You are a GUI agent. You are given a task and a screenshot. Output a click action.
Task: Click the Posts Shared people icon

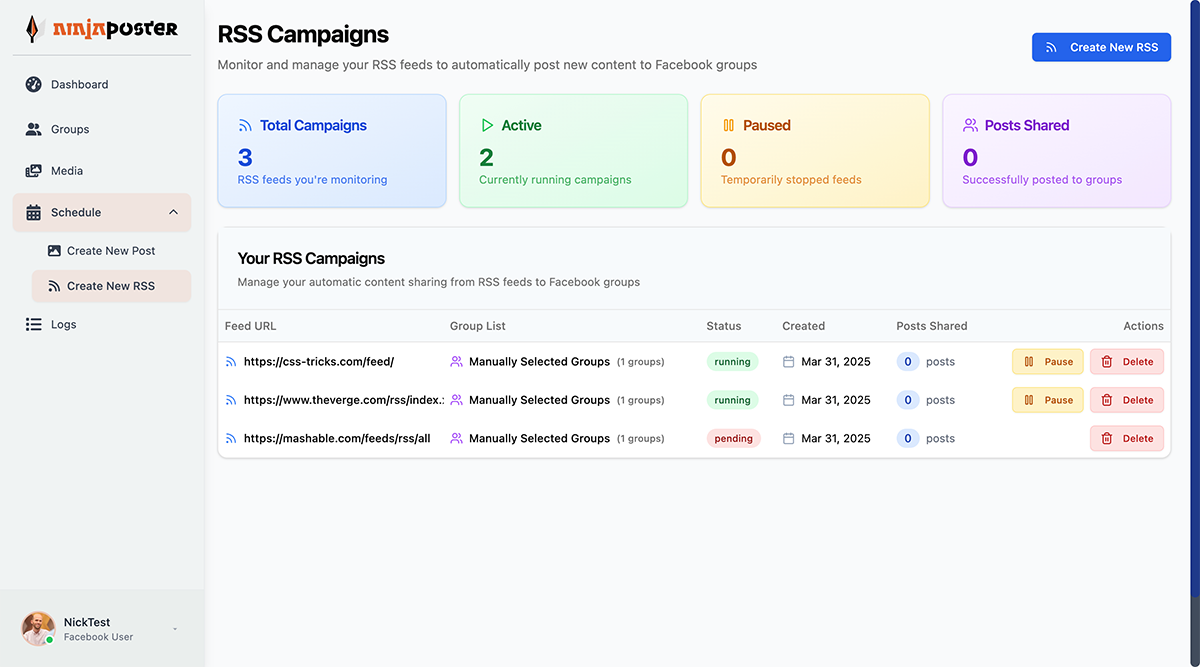point(970,126)
